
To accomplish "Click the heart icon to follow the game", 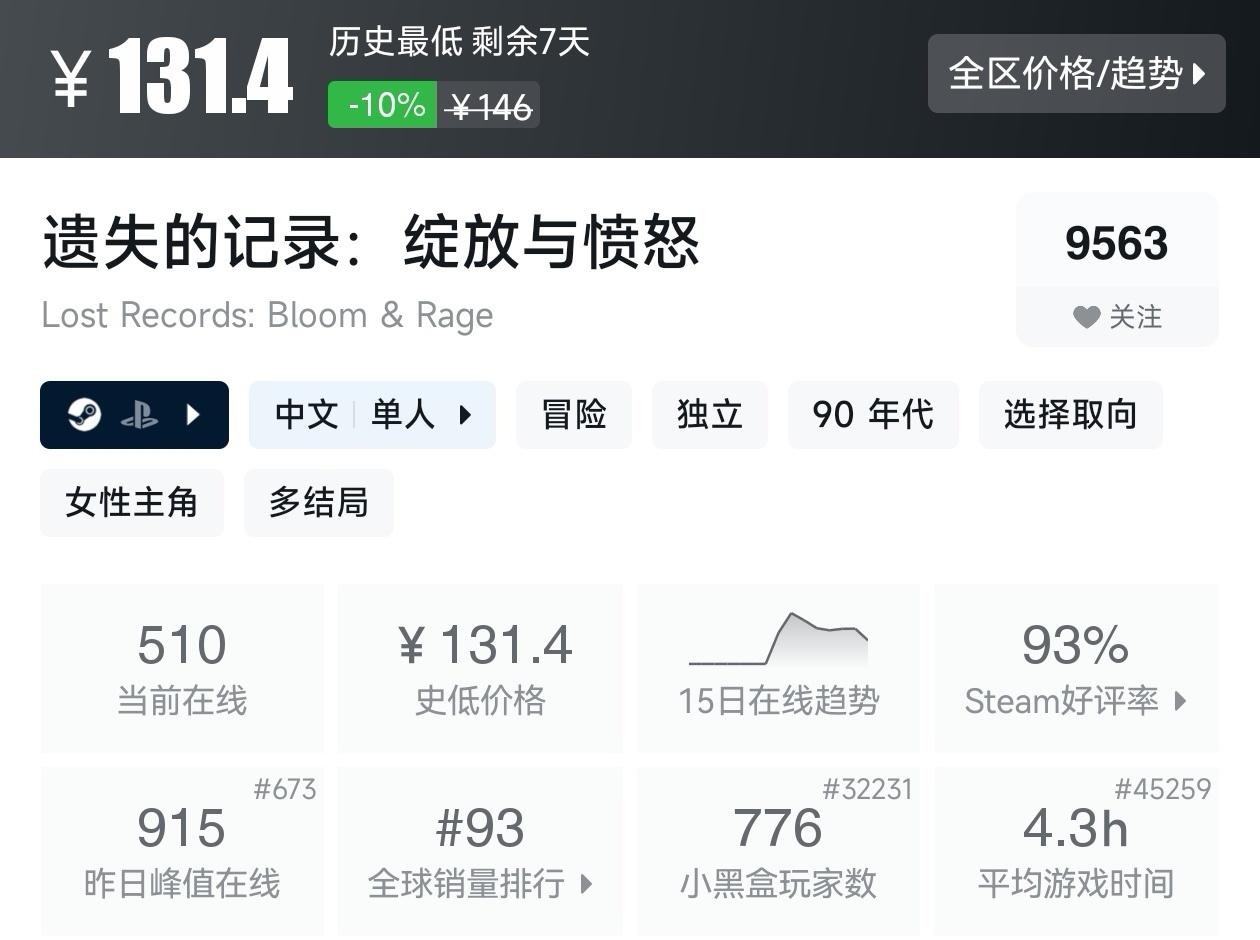I will coord(1086,317).
